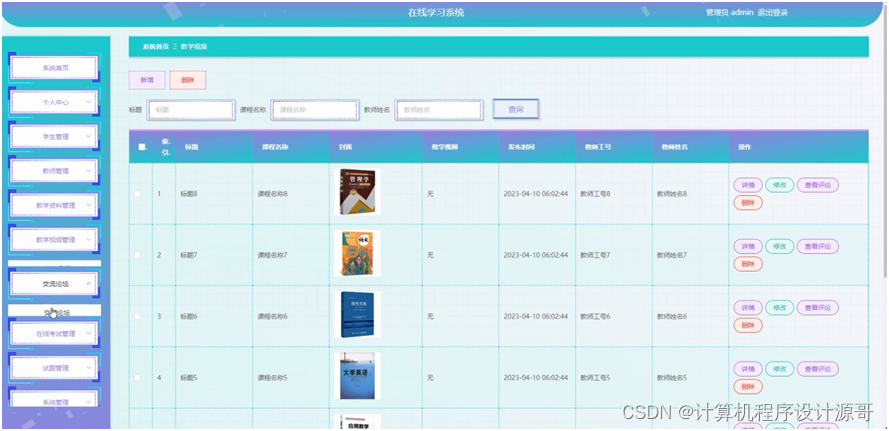Image resolution: width=889 pixels, height=431 pixels.
Task: Expand the 系统管理 sidebar chevron
Action: click(x=88, y=402)
